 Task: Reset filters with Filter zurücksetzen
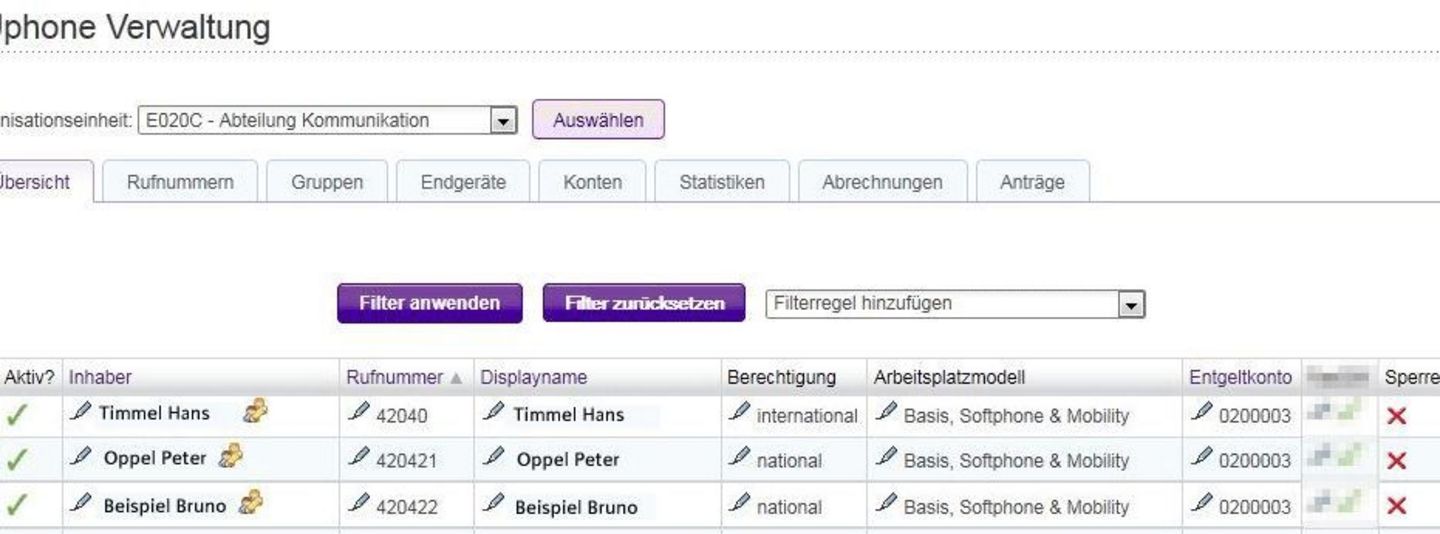coord(644,303)
